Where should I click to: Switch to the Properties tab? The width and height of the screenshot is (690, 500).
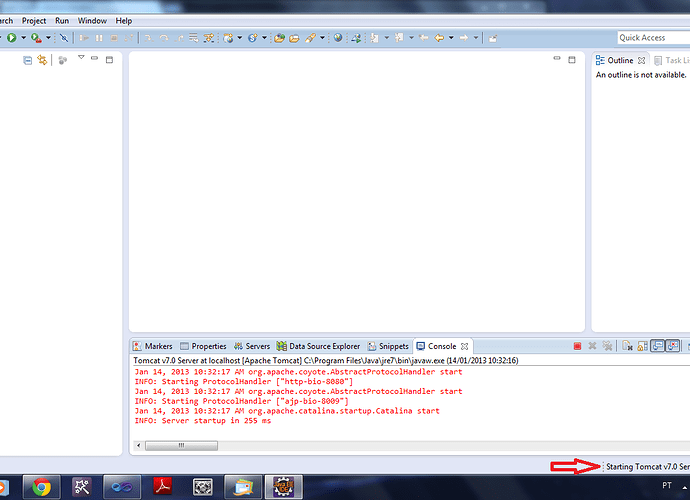(203, 346)
